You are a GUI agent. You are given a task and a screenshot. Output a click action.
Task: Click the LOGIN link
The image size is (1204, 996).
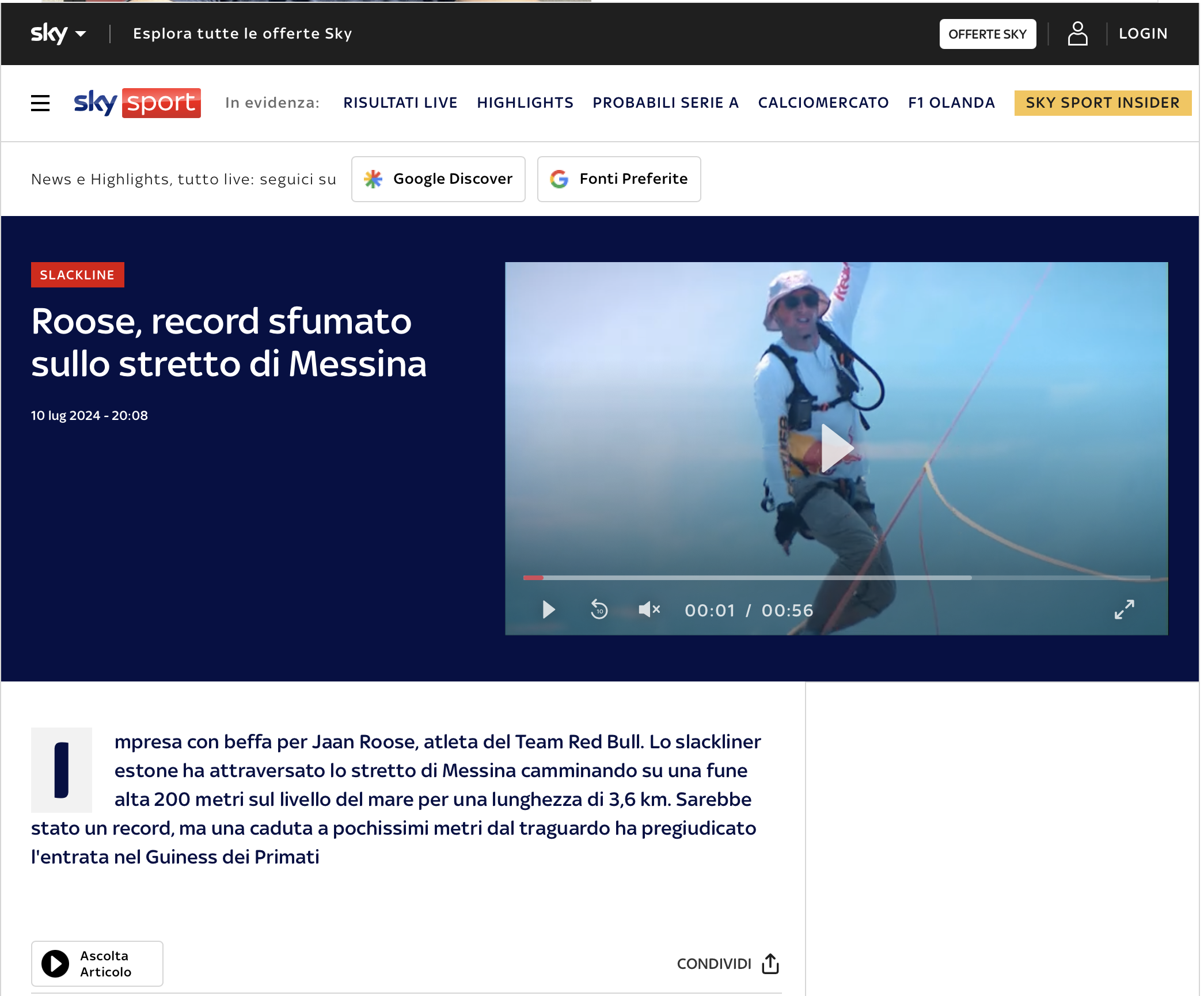click(x=1143, y=33)
